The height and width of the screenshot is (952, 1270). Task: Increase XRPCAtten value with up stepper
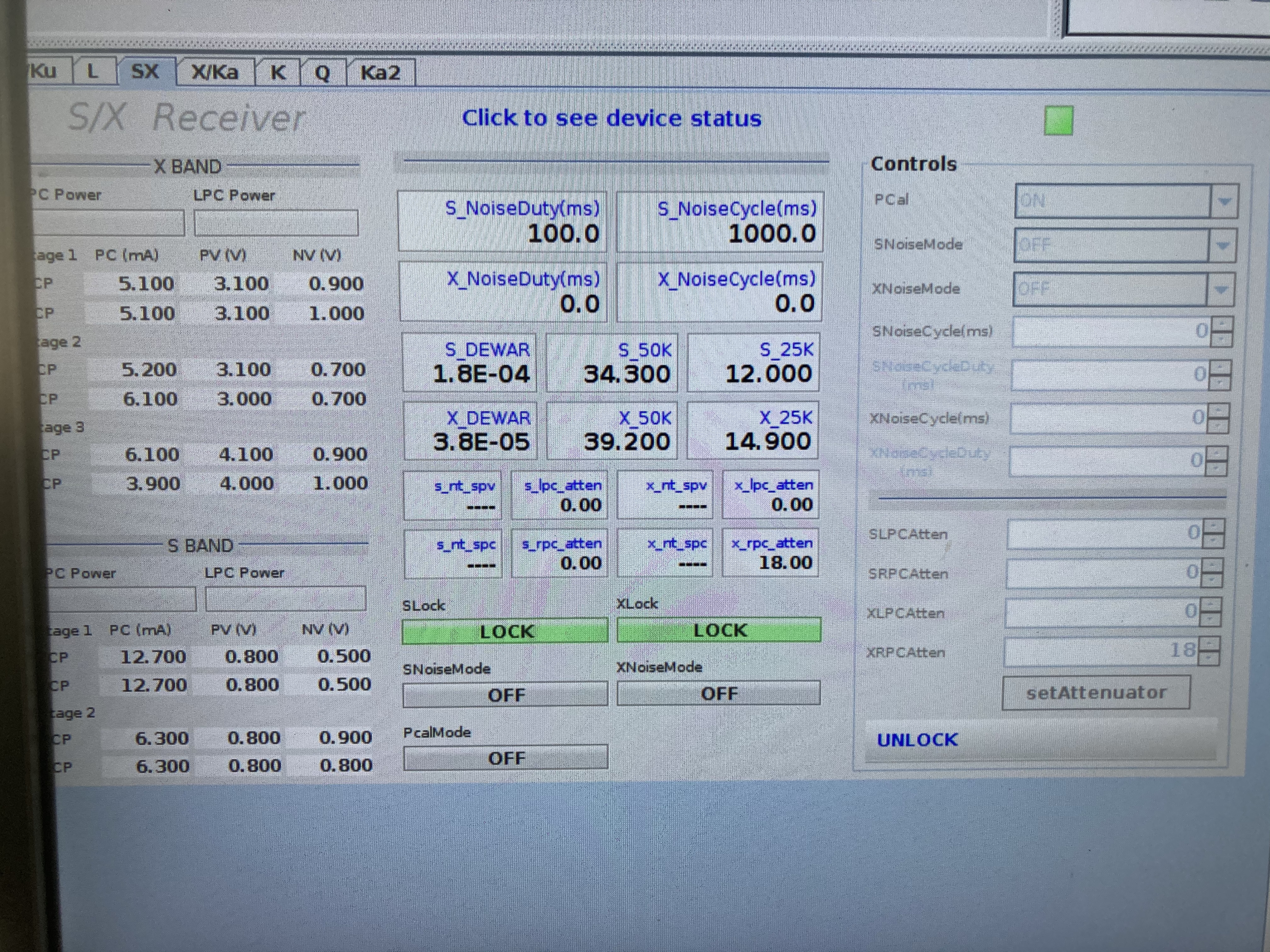point(1209,643)
